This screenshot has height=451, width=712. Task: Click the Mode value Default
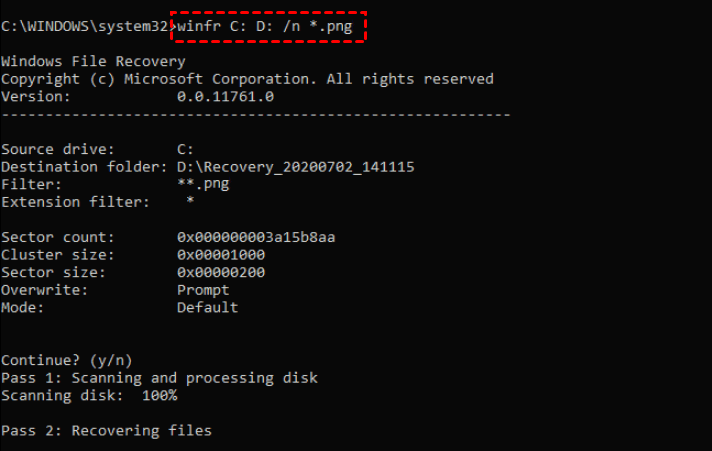pyautogui.click(x=207, y=307)
